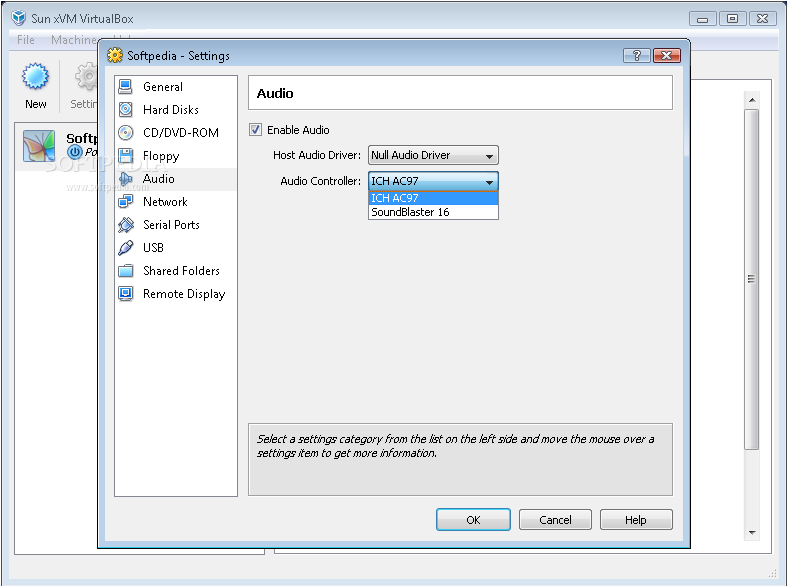Click the powered-off state icon of Softpedia VM

point(75,151)
